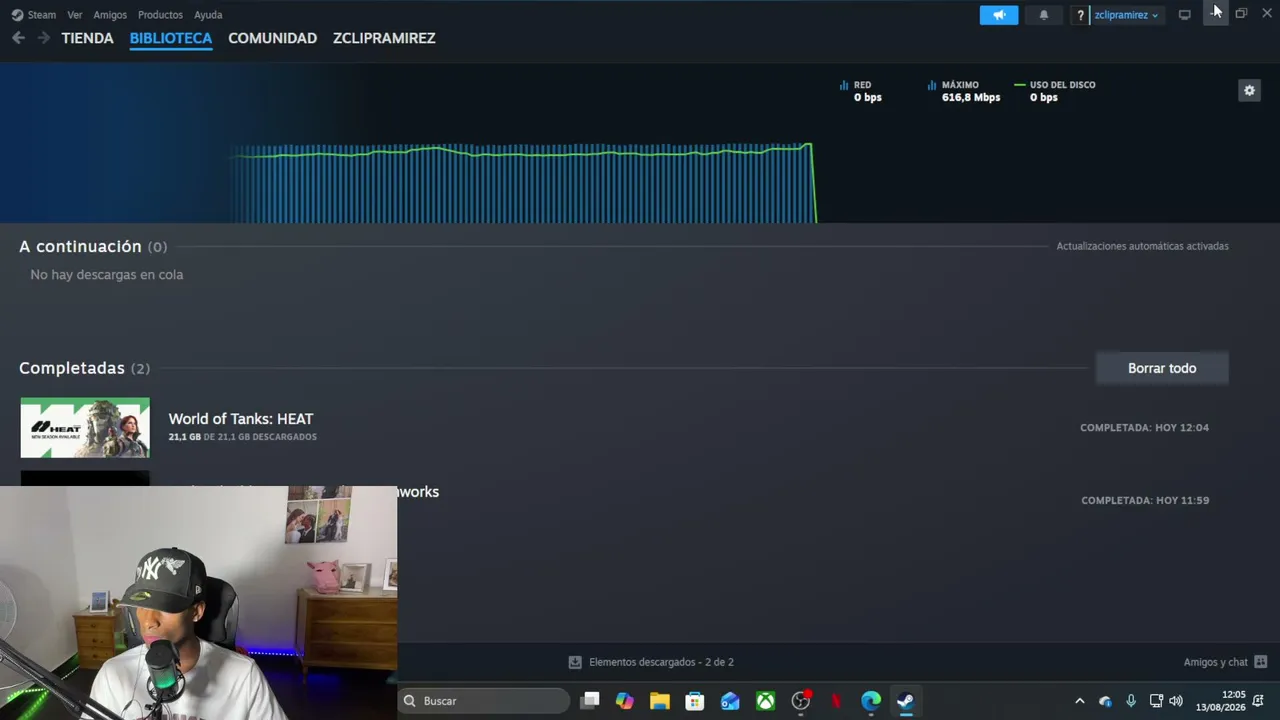Open the Amigos menu
The width and height of the screenshot is (1280, 720).
tap(110, 15)
